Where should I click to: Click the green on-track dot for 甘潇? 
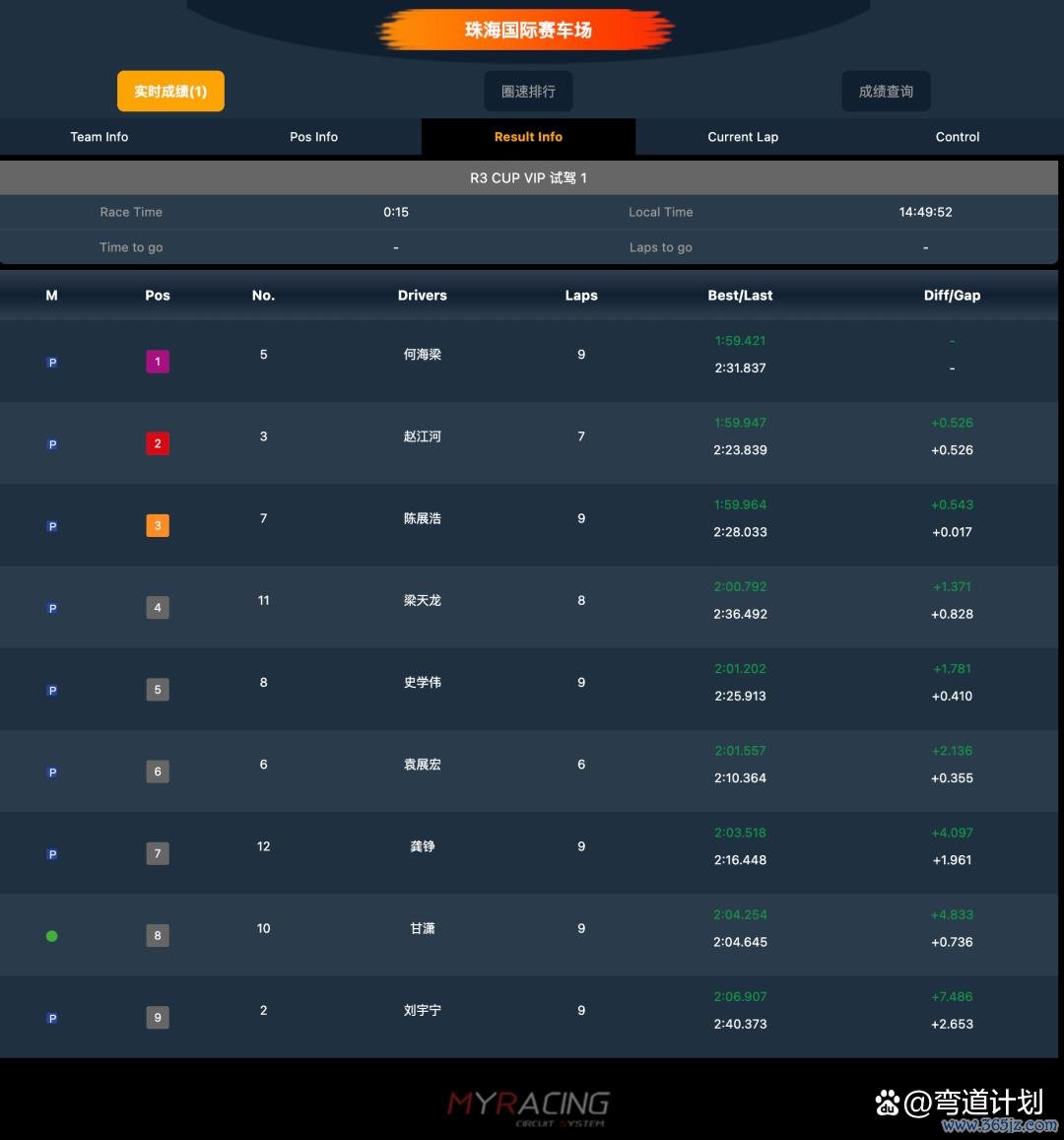(x=51, y=936)
